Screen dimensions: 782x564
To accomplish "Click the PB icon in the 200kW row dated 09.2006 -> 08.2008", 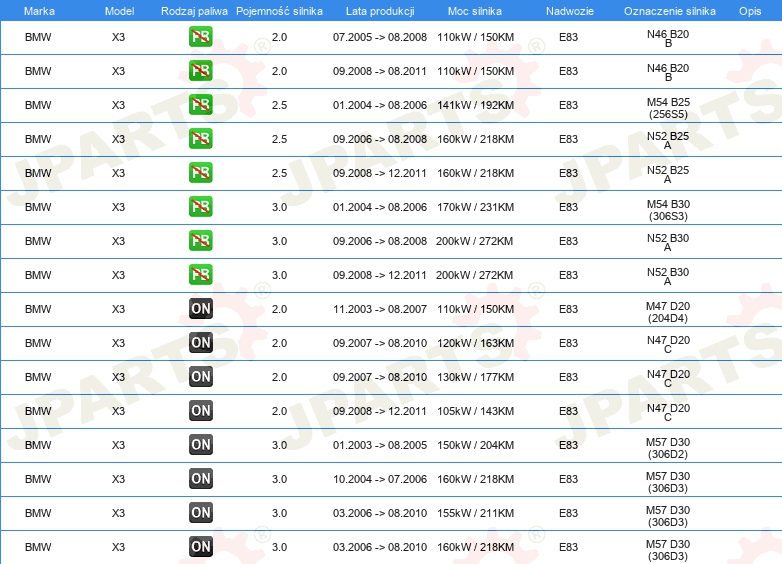I will [x=200, y=240].
